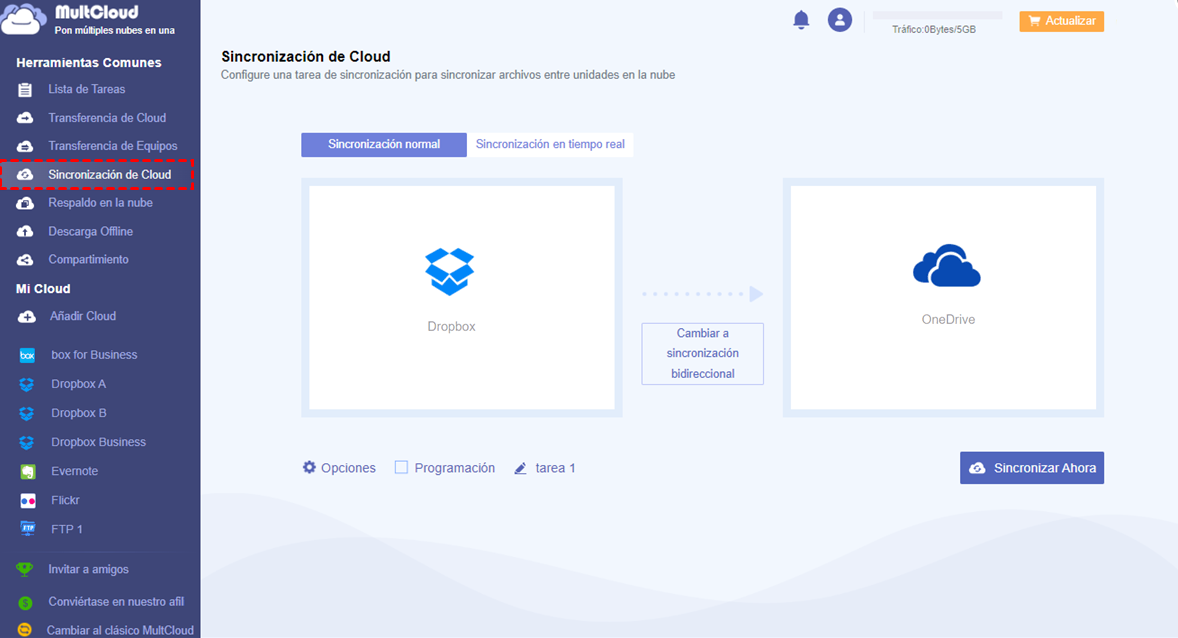Click the Actualizar upgrade button
Viewport: 1178px width, 638px height.
[x=1061, y=21]
